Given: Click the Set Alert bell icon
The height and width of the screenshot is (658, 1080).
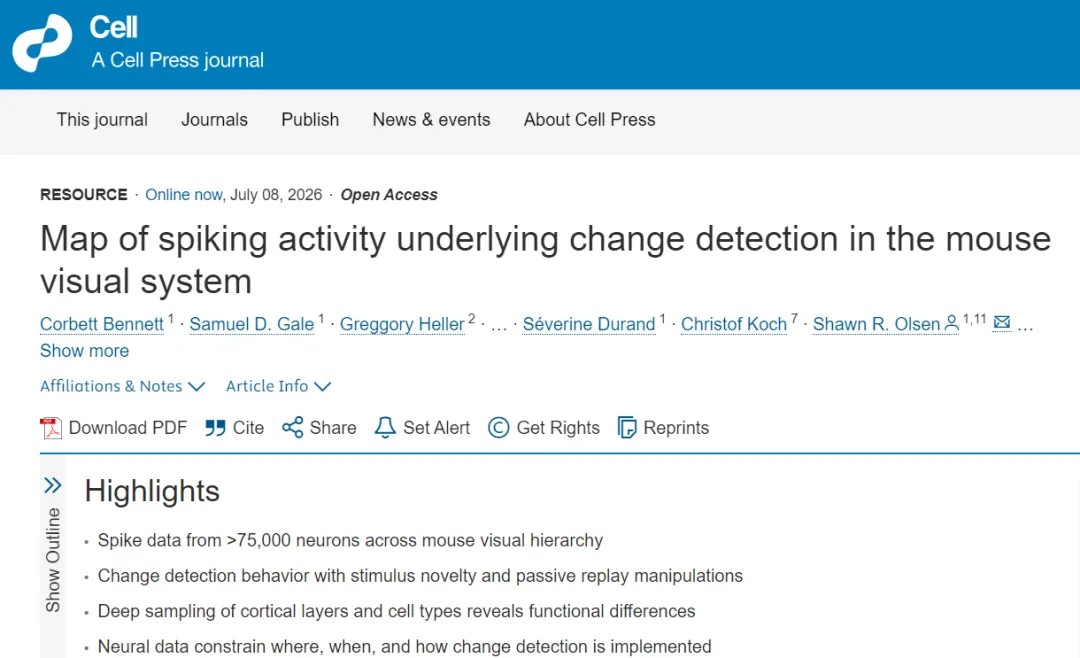Looking at the screenshot, I should pos(385,427).
